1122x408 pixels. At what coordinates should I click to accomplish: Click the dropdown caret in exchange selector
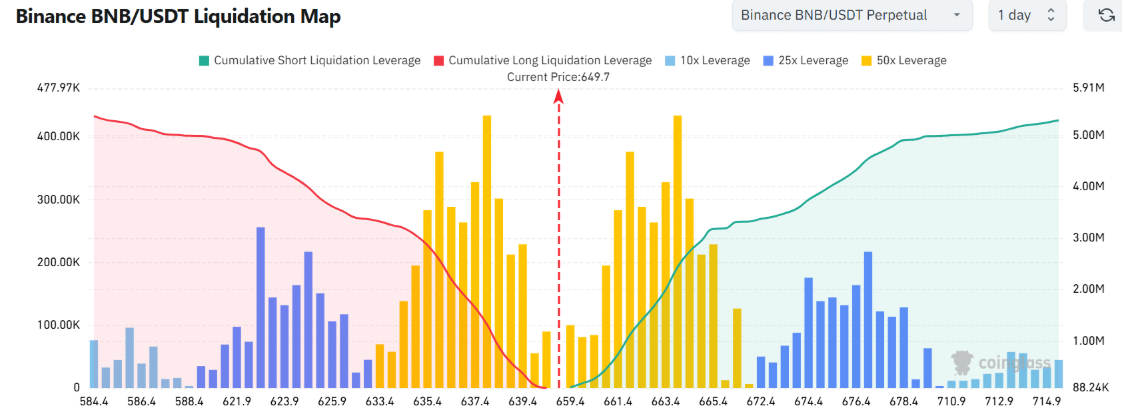pyautogui.click(x=957, y=15)
